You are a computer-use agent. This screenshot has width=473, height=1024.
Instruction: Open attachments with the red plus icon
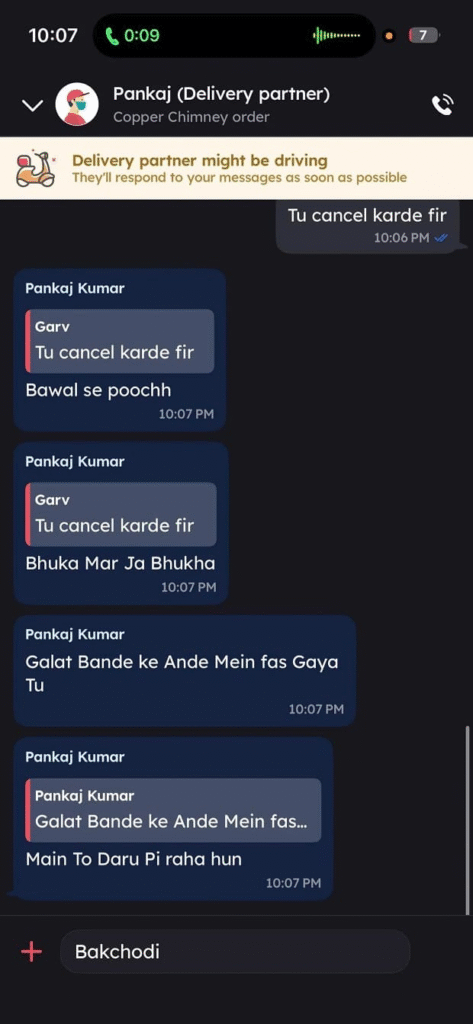[x=31, y=952]
